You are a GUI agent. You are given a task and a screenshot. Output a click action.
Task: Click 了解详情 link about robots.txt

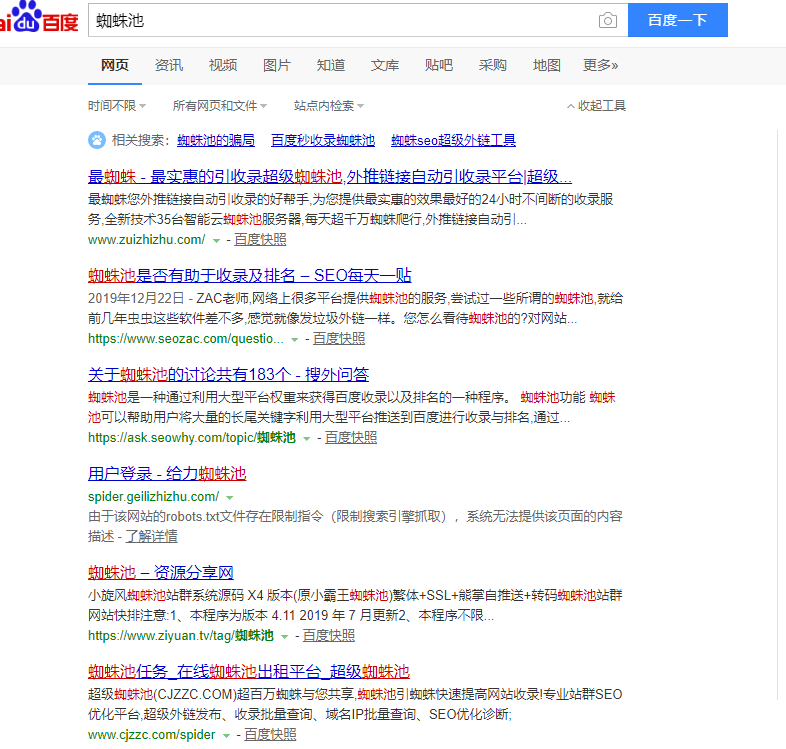coord(151,536)
